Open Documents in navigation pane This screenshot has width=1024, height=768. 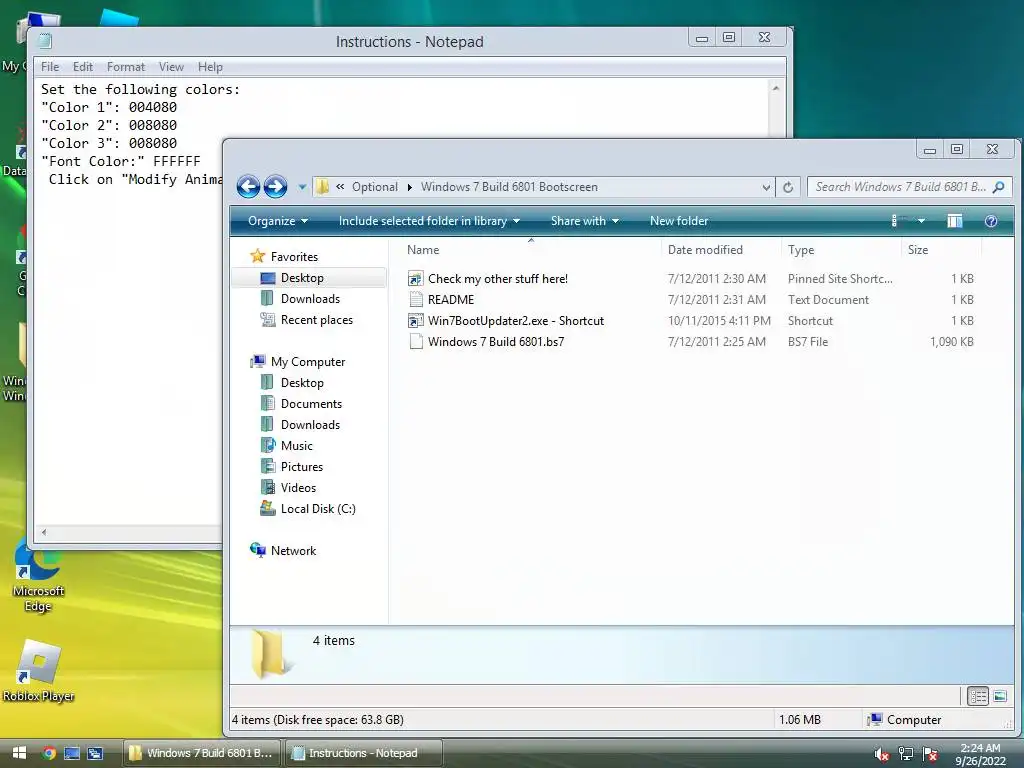pos(311,404)
